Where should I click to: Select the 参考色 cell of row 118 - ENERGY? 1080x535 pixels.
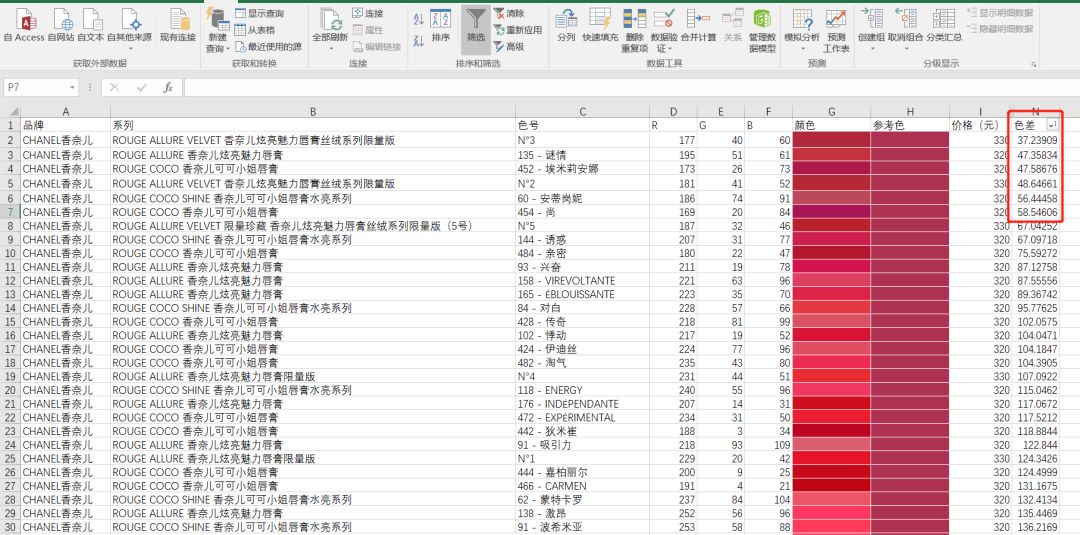click(x=910, y=390)
